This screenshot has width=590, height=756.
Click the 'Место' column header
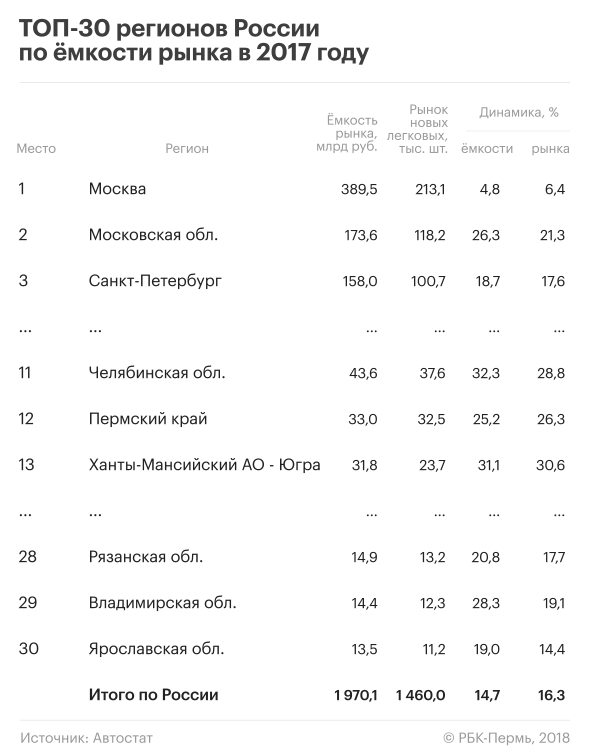36,148
